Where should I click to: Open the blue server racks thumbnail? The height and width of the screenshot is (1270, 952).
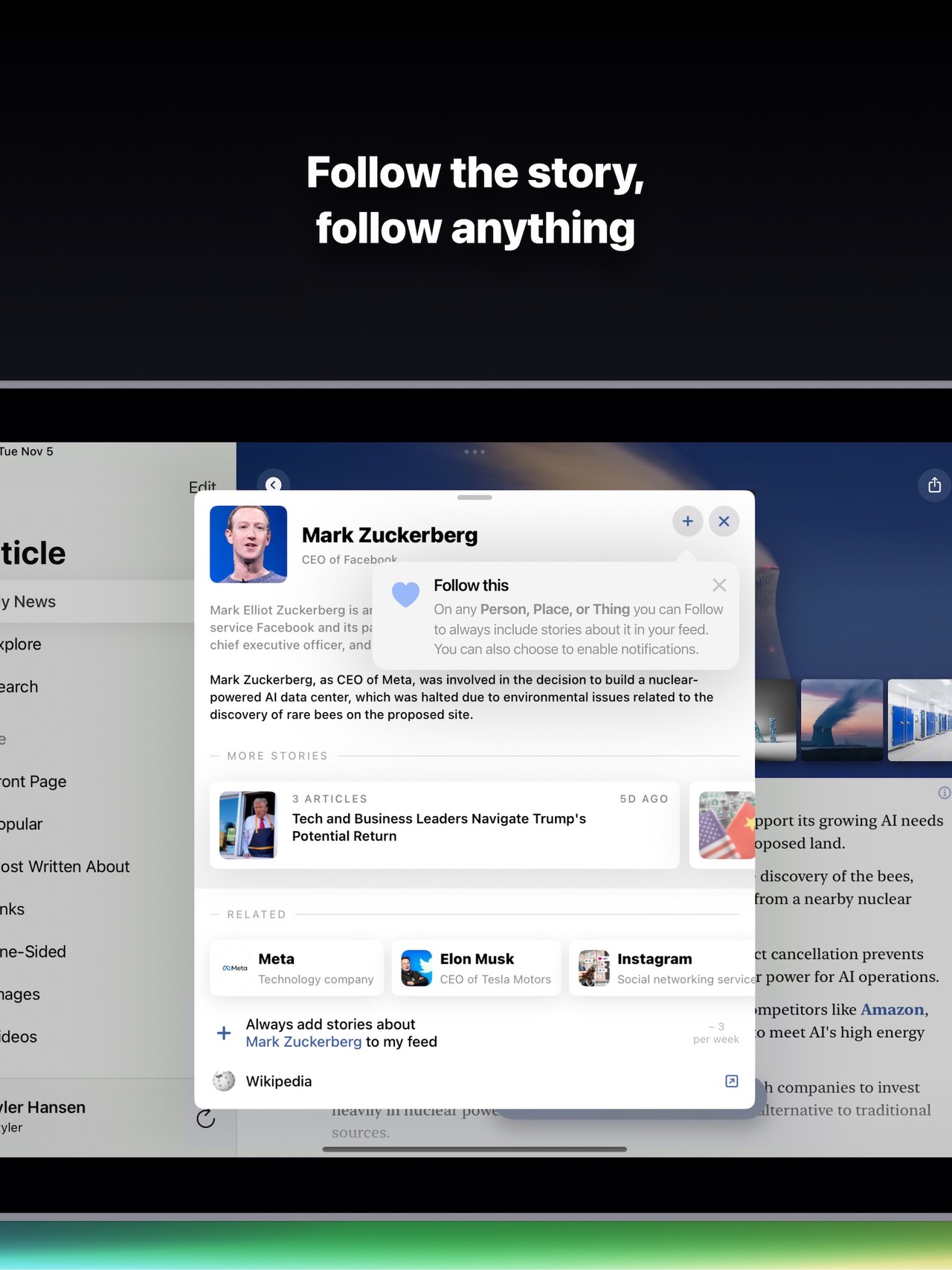[x=920, y=720]
